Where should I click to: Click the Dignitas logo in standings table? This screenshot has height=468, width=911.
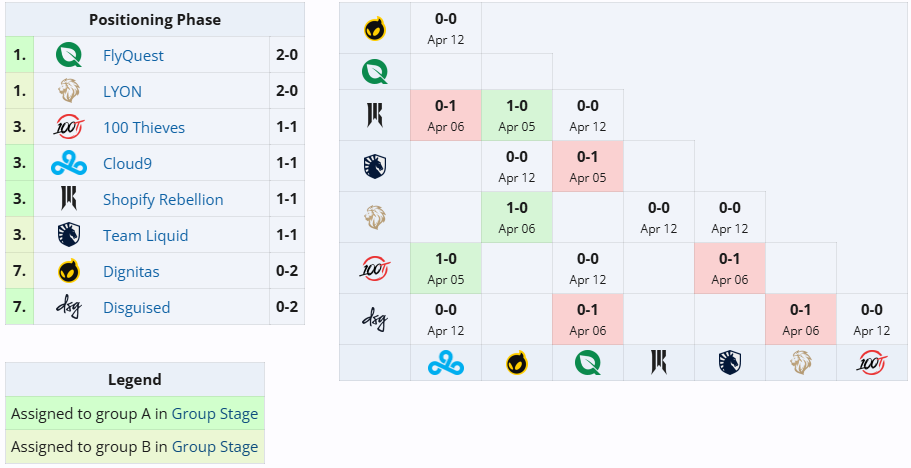click(69, 271)
